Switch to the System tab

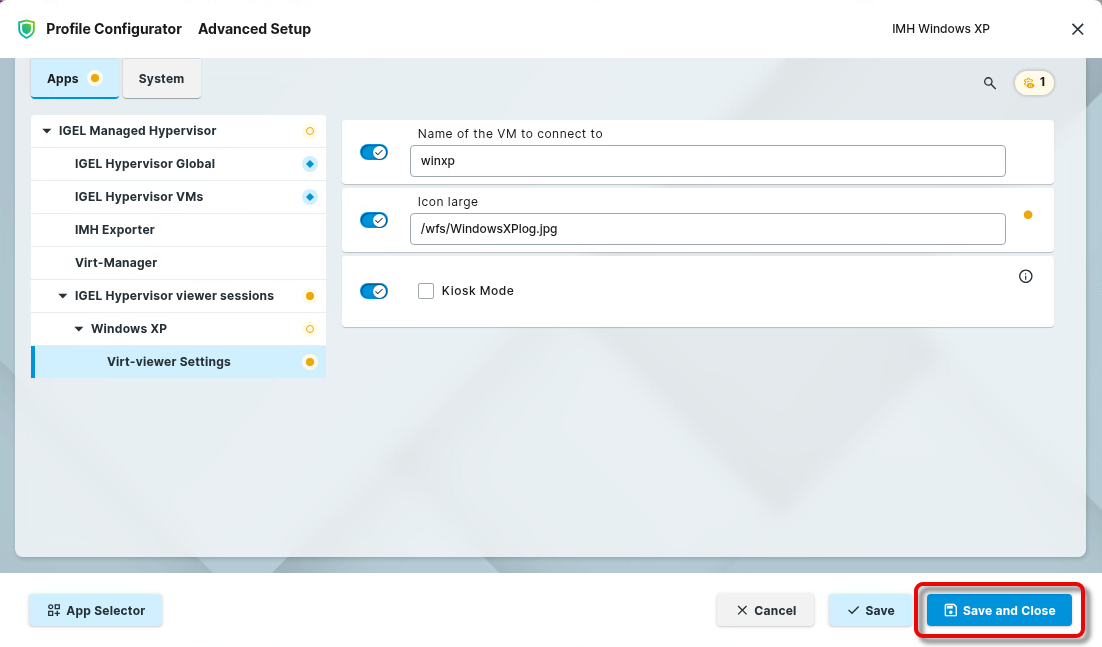tap(161, 79)
